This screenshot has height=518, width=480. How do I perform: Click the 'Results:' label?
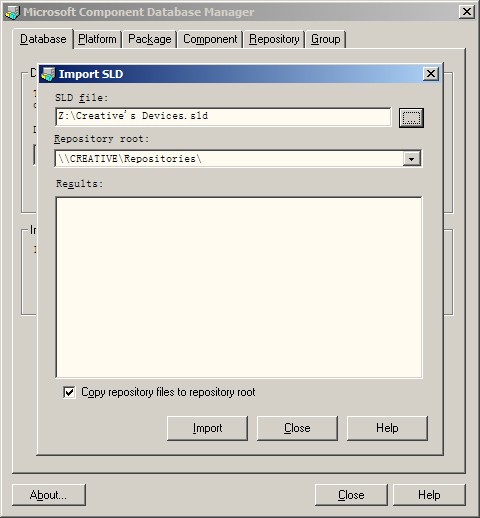click(80, 184)
